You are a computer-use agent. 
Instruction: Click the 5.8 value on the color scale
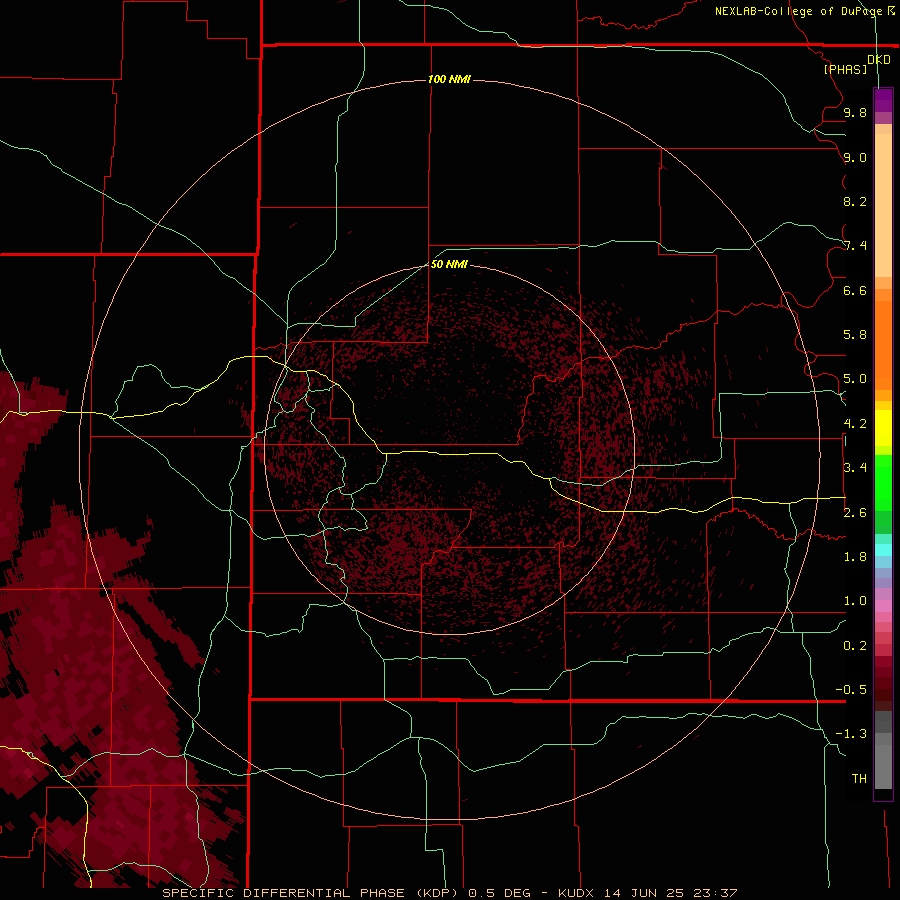click(x=855, y=335)
